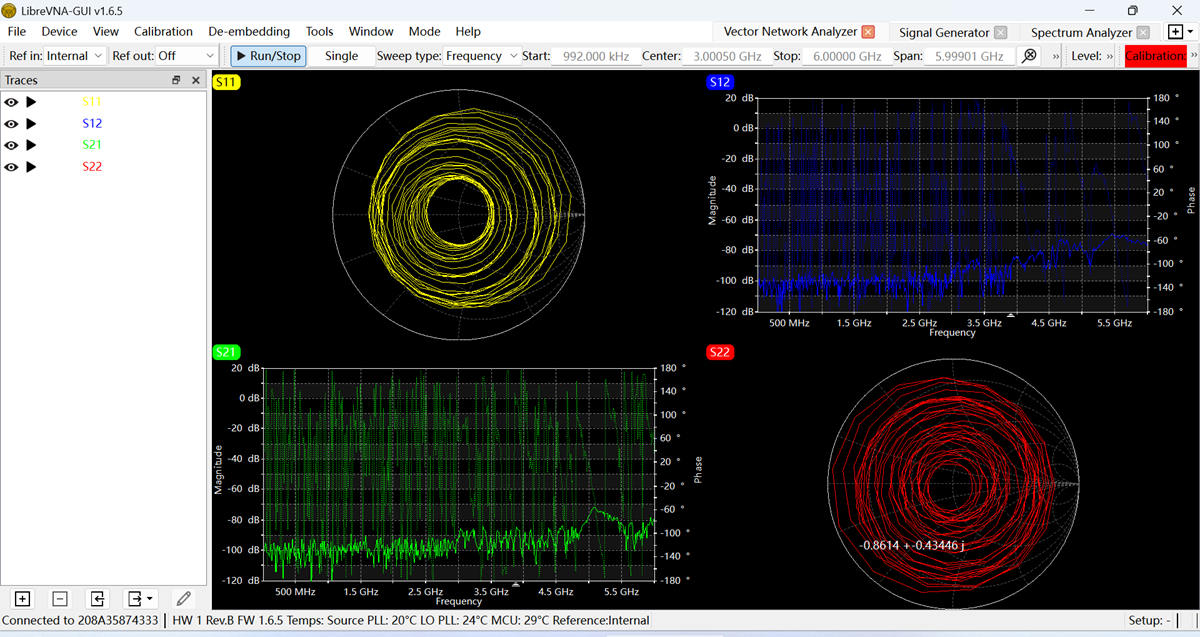The width and height of the screenshot is (1200, 637).
Task: Float the Traces panel
Action: (176, 80)
